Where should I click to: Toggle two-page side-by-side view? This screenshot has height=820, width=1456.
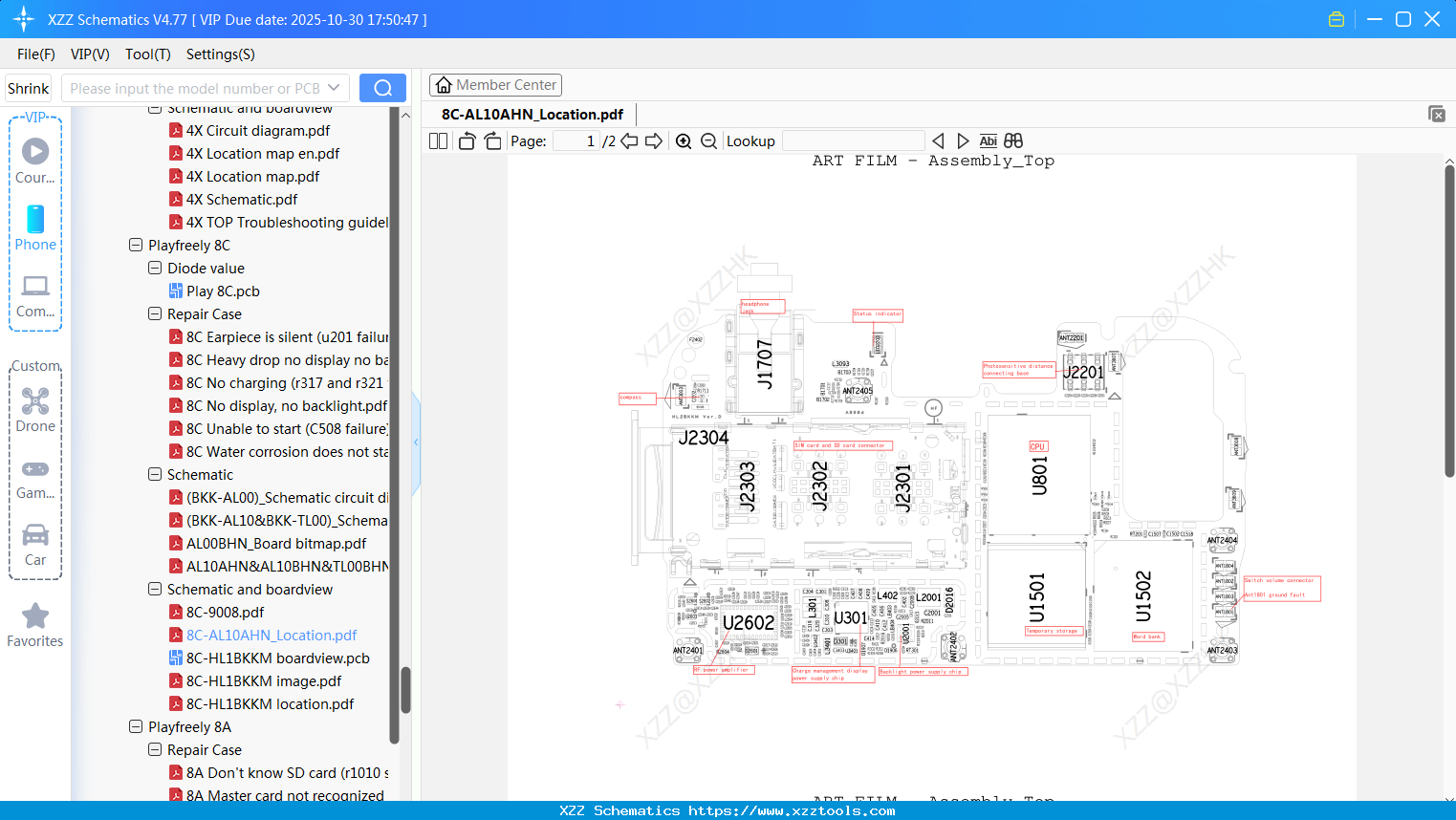[439, 141]
